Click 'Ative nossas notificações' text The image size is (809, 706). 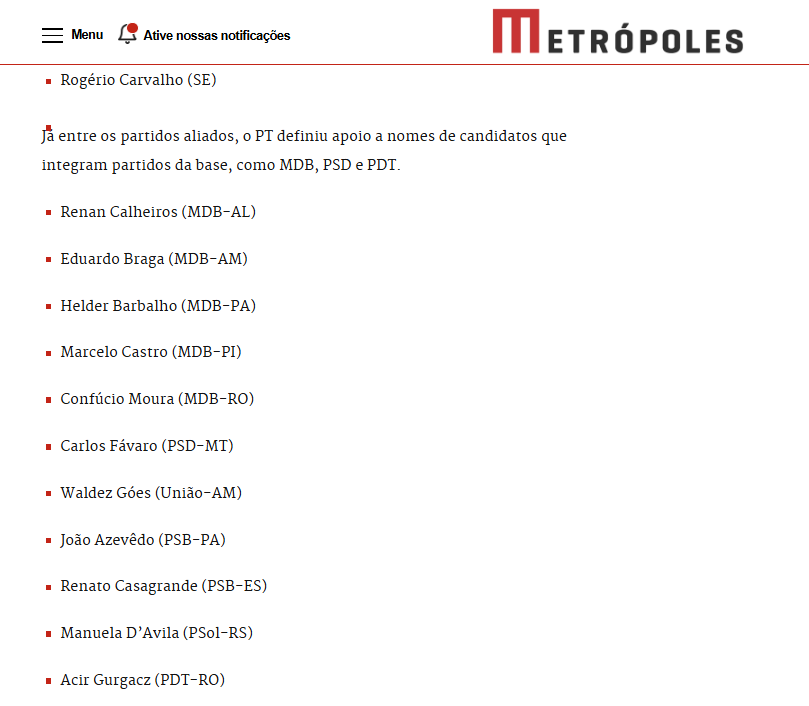pos(216,35)
